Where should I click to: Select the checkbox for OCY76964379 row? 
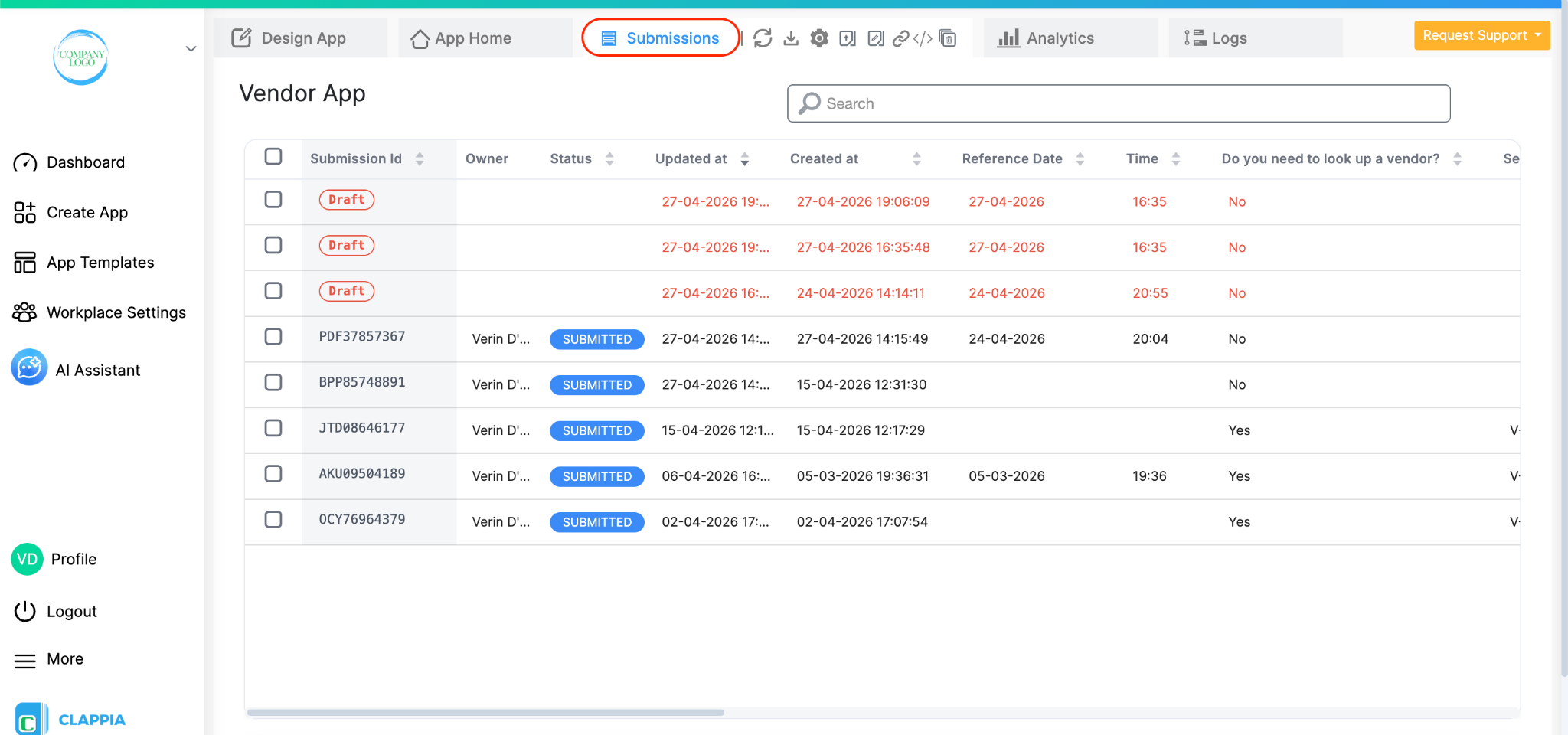tap(273, 520)
